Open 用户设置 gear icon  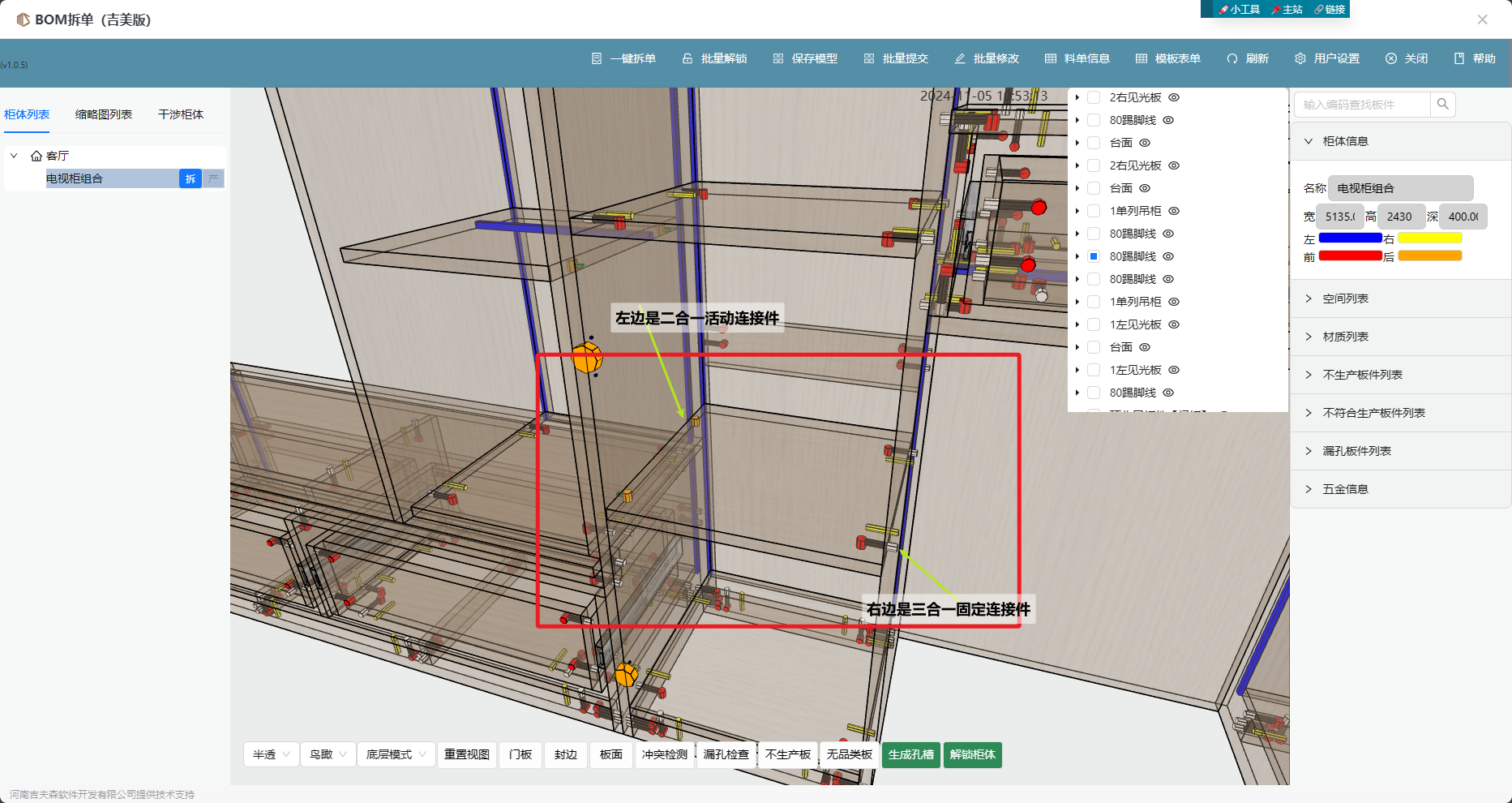tap(1300, 58)
